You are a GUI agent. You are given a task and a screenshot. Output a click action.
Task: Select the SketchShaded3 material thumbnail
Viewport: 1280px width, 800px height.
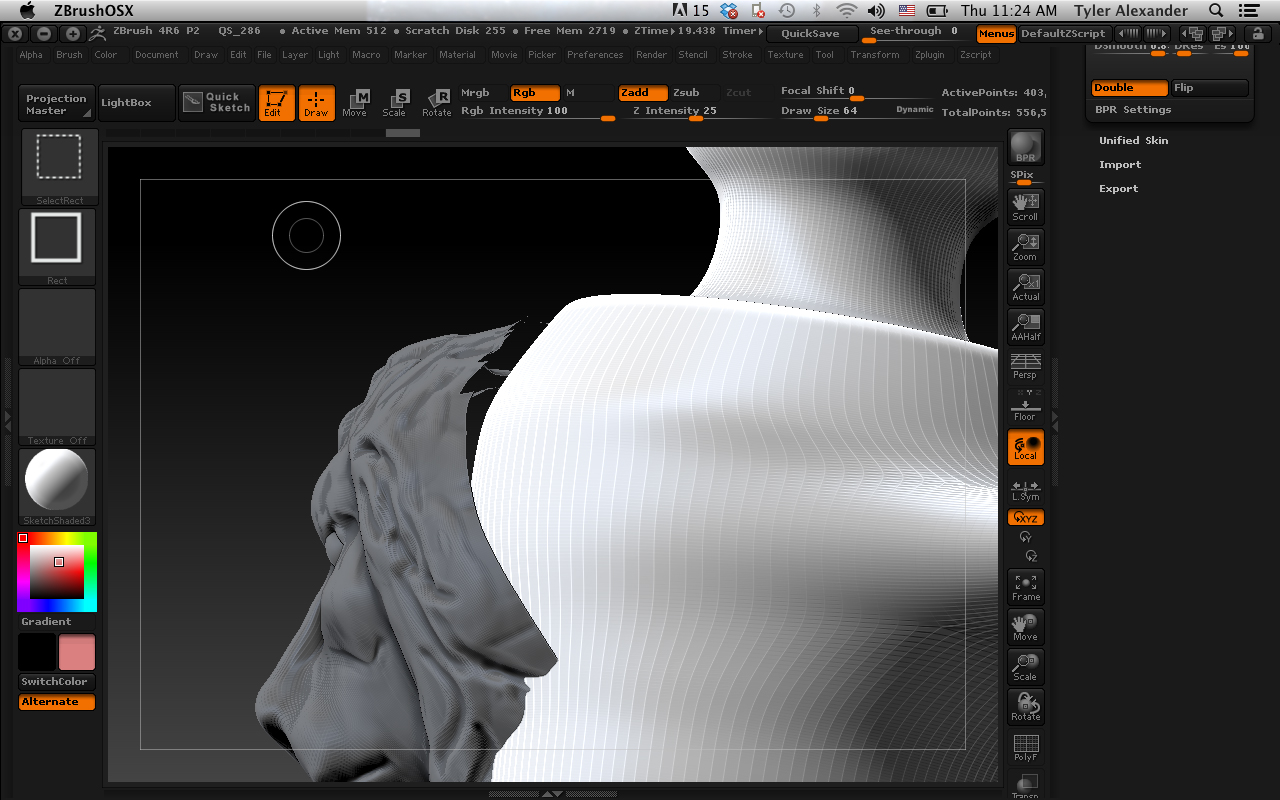[x=56, y=480]
